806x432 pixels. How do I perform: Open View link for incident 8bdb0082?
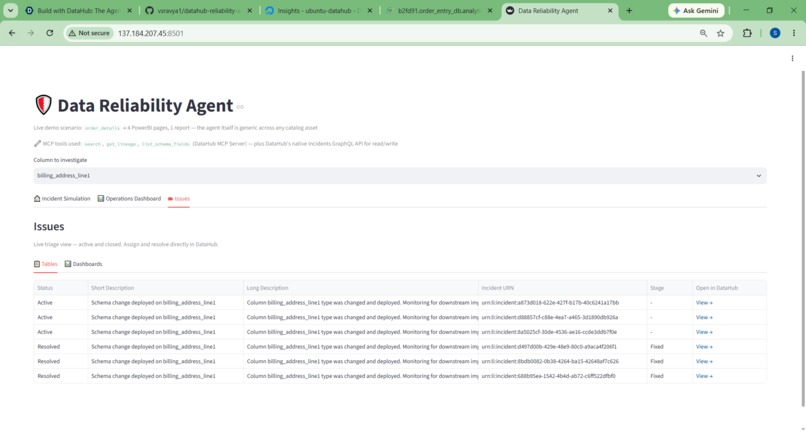click(x=704, y=361)
